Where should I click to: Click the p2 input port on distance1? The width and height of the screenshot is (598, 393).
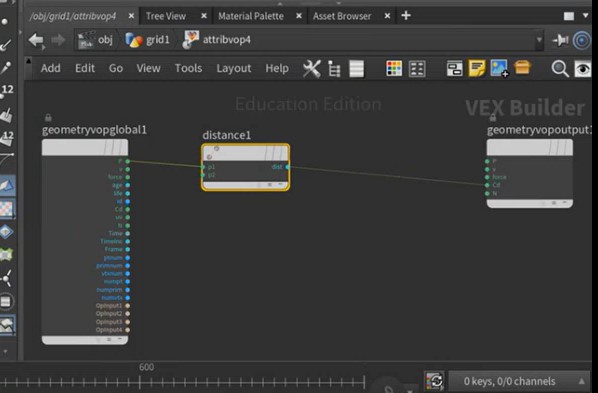point(203,175)
